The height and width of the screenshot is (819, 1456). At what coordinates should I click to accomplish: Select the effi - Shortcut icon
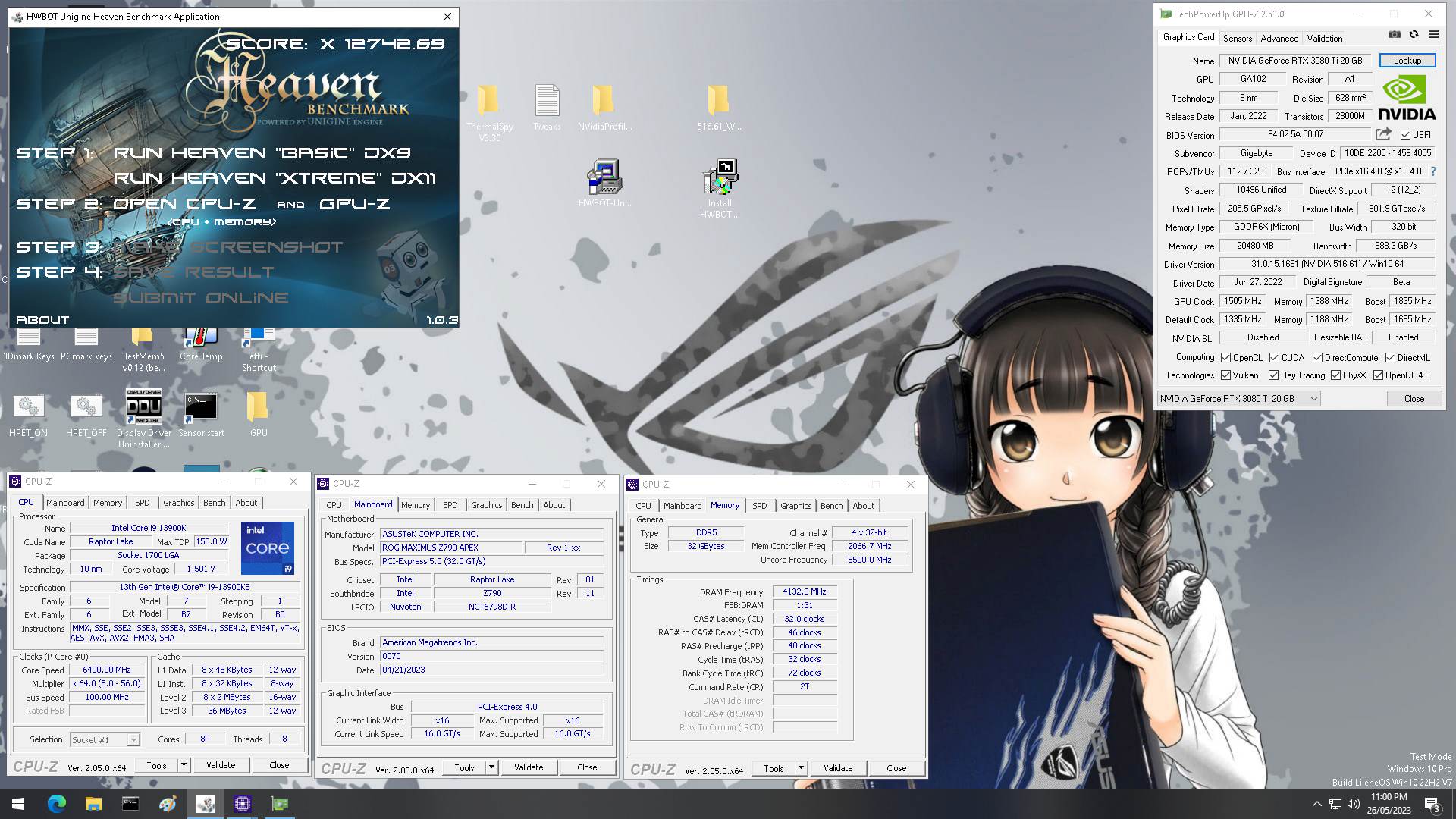259,350
